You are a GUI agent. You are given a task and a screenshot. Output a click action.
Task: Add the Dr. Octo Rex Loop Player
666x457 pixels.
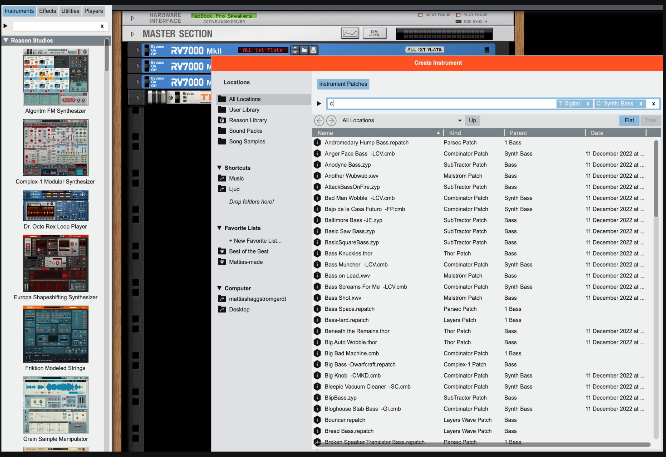click(x=56, y=206)
